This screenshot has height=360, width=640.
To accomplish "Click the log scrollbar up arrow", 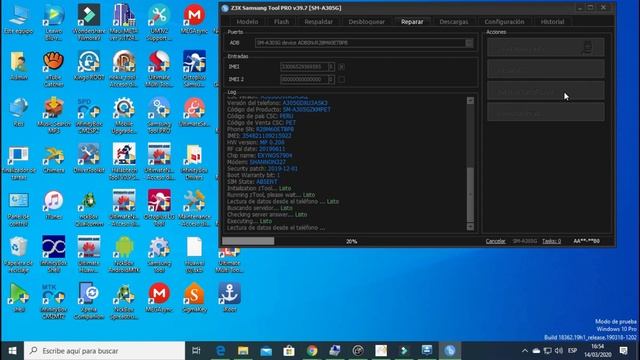I will click(470, 100).
